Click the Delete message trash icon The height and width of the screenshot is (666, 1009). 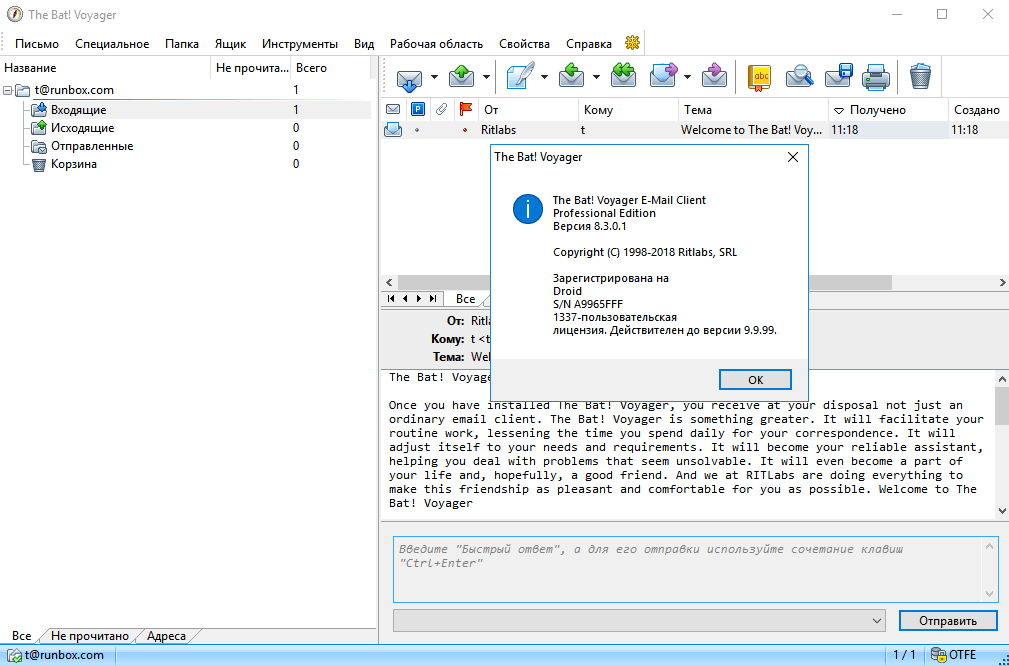921,76
